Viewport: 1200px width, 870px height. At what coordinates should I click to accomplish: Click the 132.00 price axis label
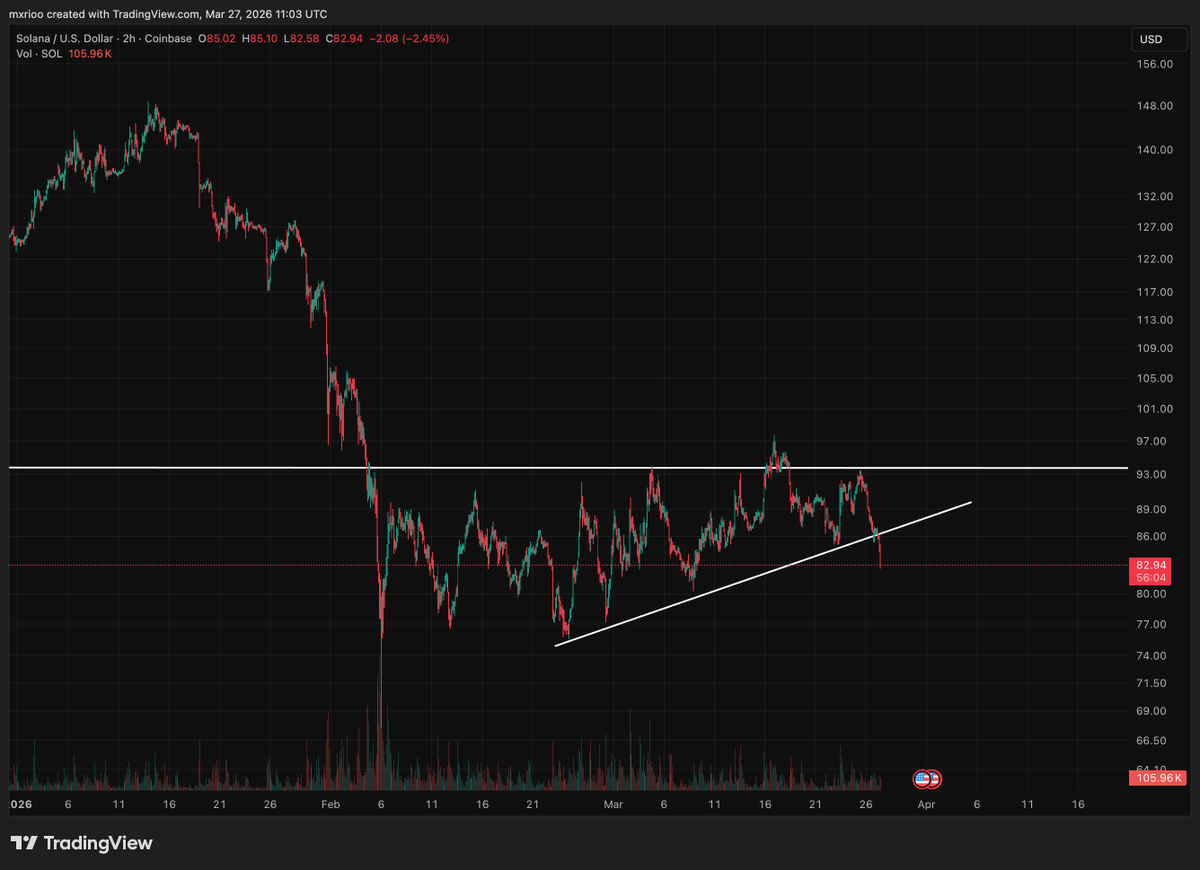1155,196
